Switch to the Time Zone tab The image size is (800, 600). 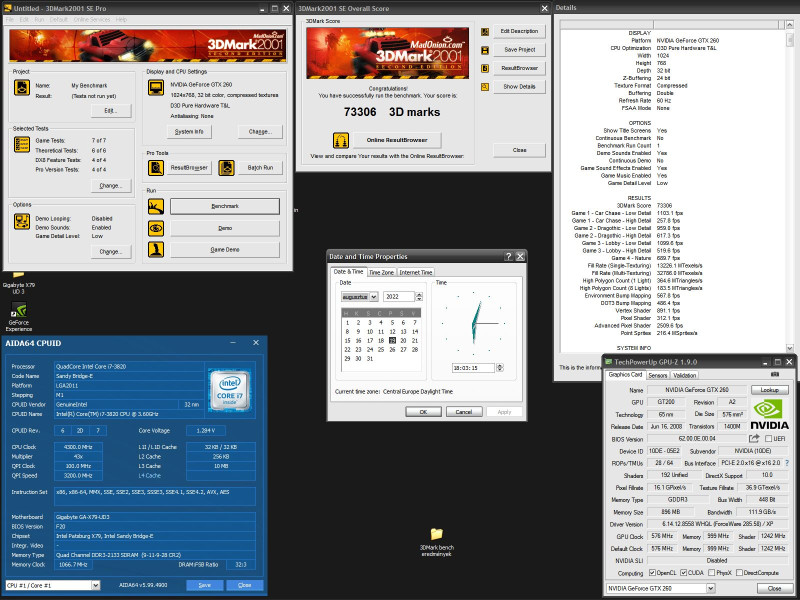(381, 272)
